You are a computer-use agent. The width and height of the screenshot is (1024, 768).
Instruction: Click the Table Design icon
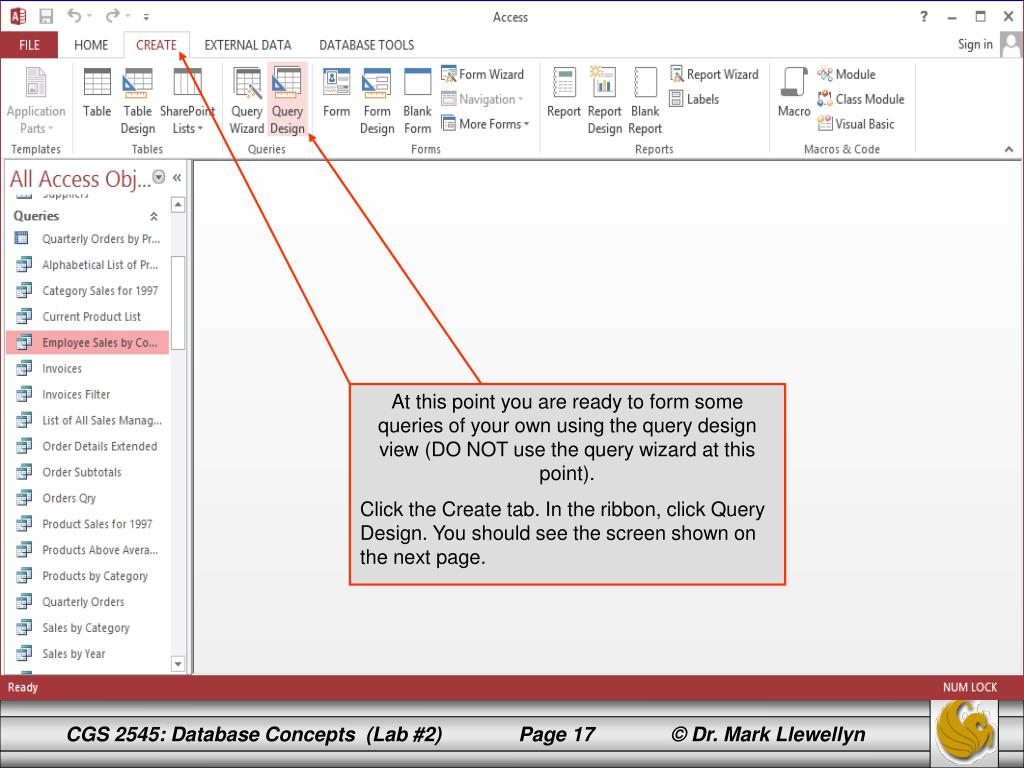pos(138,101)
